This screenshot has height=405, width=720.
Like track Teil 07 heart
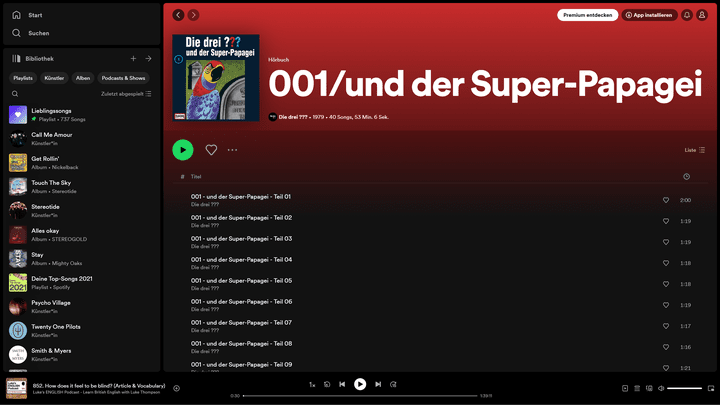click(666, 326)
